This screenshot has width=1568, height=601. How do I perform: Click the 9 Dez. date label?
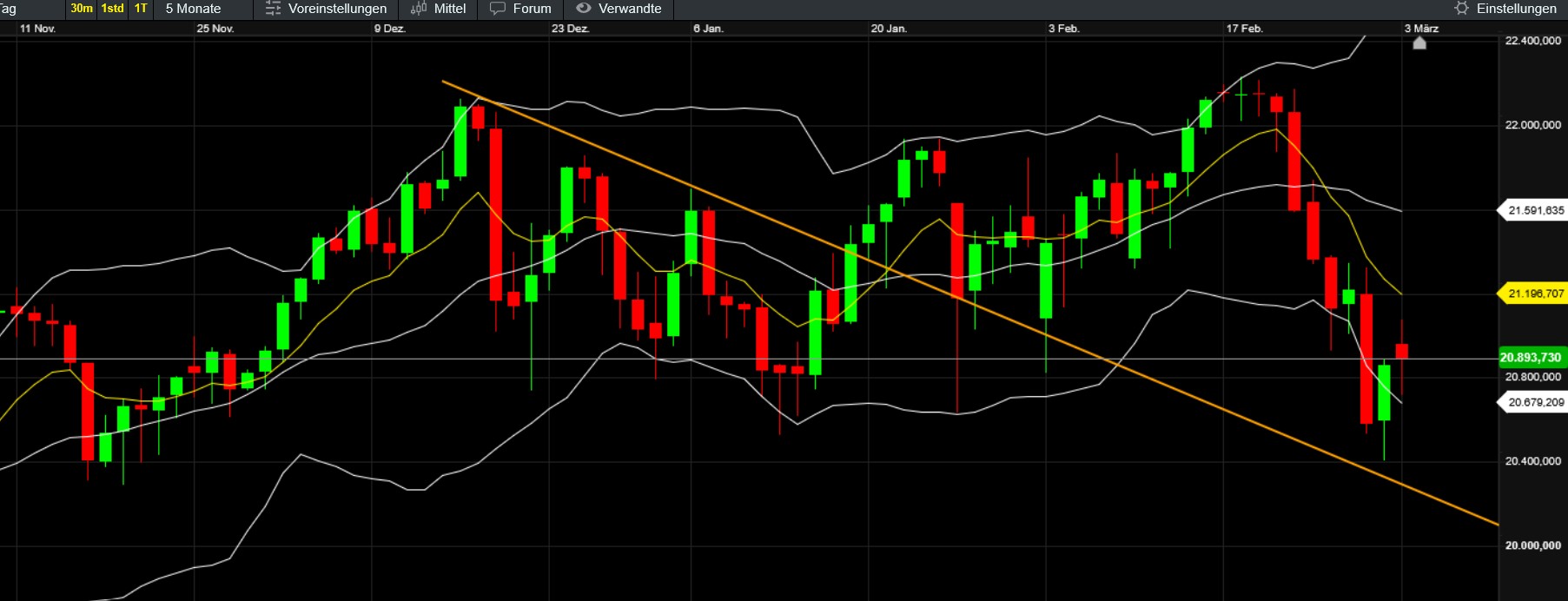[390, 29]
